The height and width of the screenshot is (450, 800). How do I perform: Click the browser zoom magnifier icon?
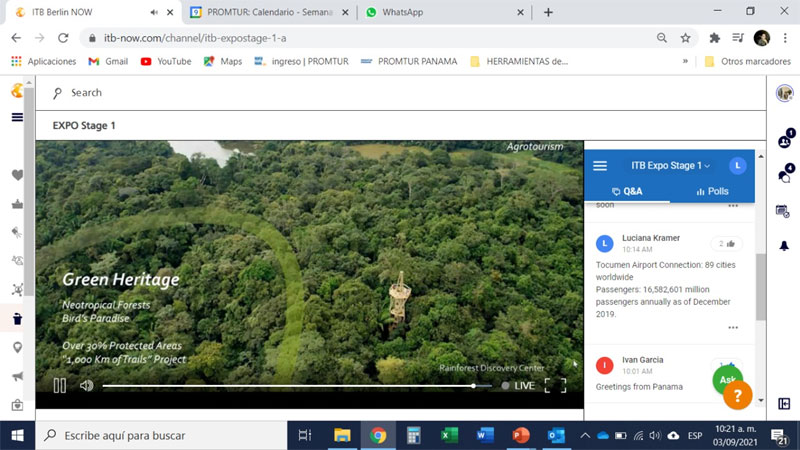tap(662, 38)
